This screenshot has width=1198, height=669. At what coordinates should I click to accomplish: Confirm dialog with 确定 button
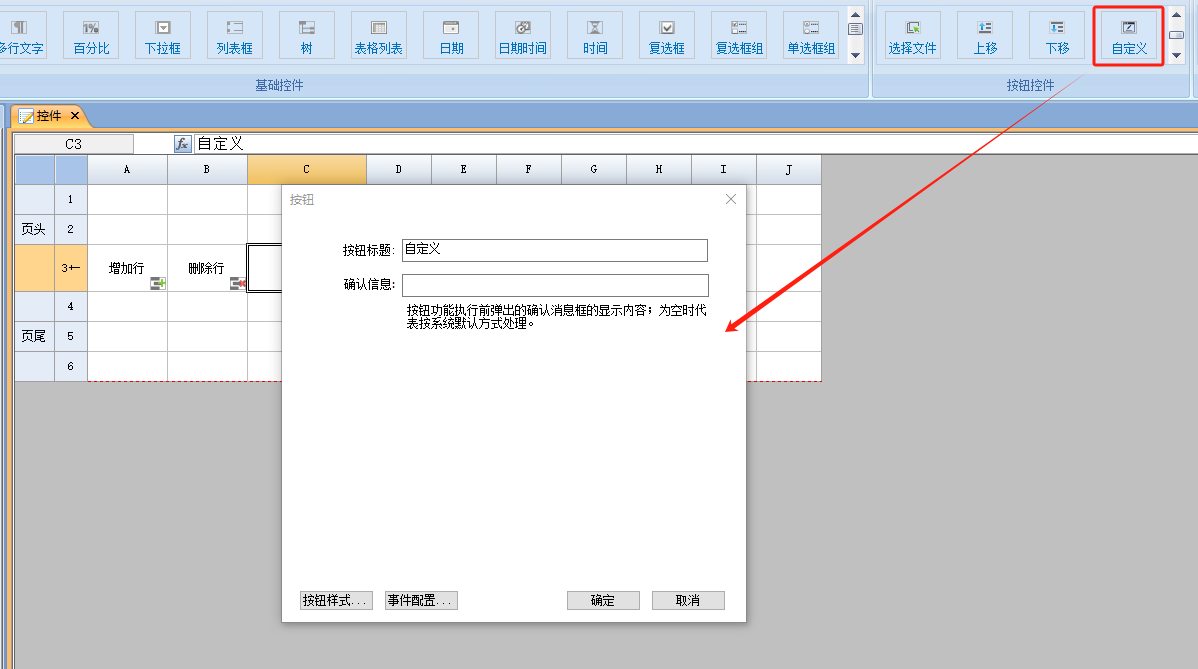(x=602, y=601)
